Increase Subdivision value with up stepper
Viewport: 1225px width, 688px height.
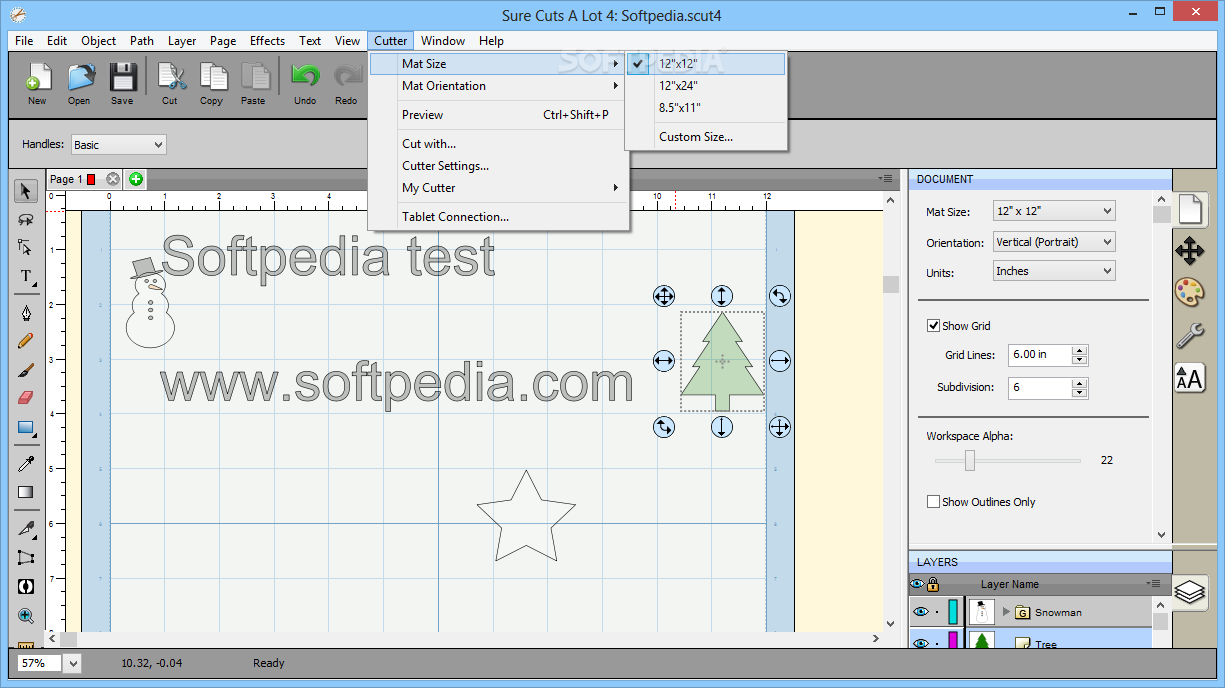tap(1079, 383)
